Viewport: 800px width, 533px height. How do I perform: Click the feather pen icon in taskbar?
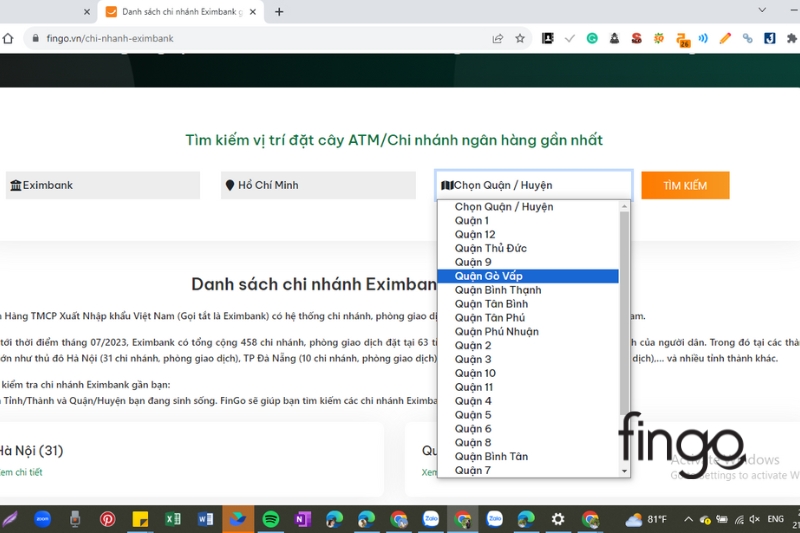coord(10,519)
